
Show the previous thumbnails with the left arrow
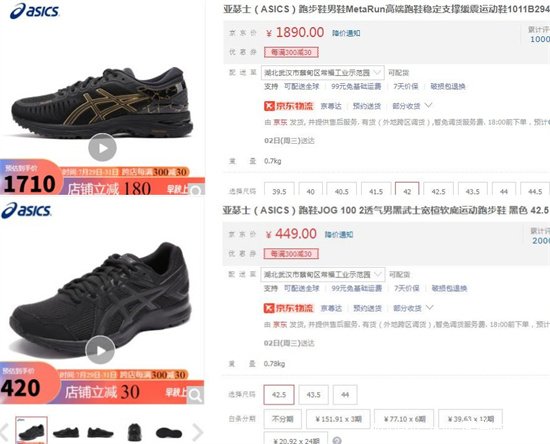4,431
